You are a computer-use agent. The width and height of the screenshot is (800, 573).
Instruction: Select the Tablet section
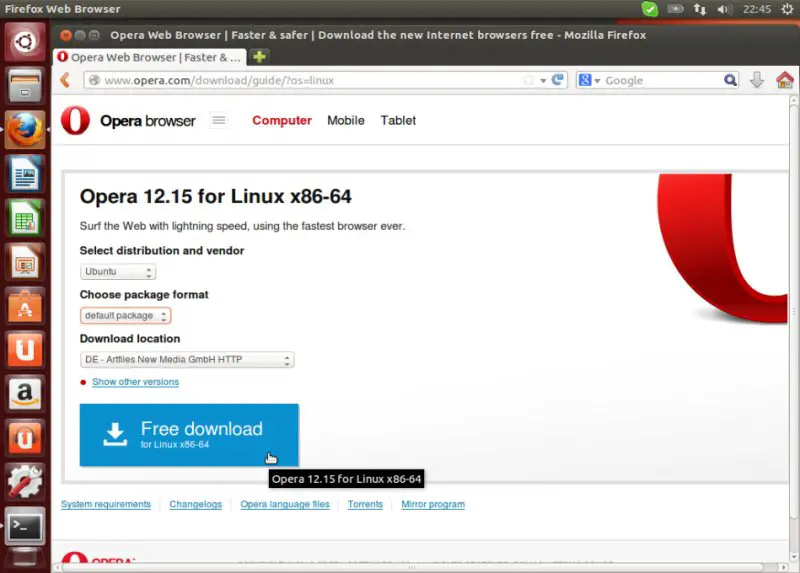point(398,120)
